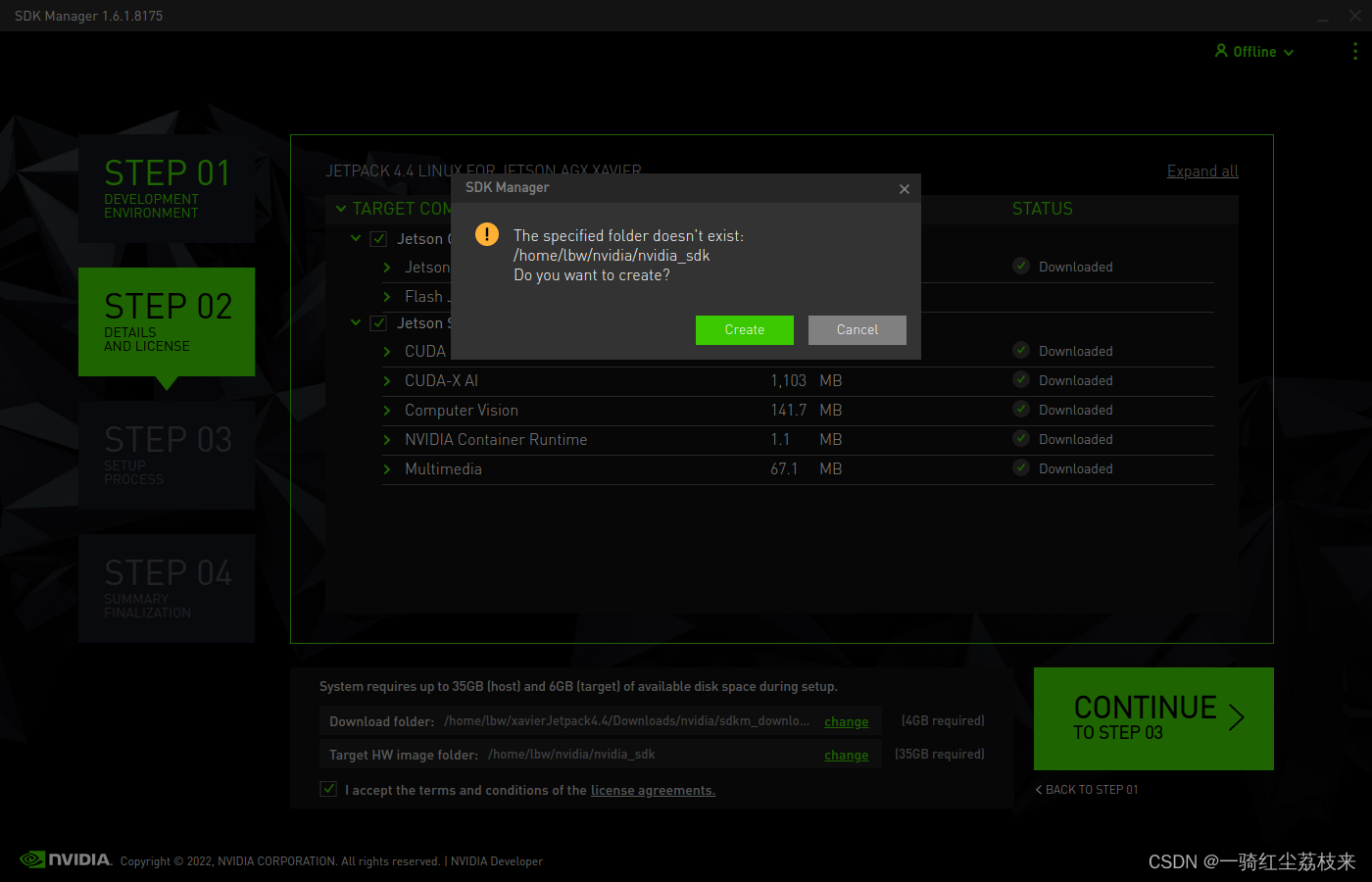1372x882 pixels.
Task: Click the Offline user account icon
Action: click(x=1221, y=50)
